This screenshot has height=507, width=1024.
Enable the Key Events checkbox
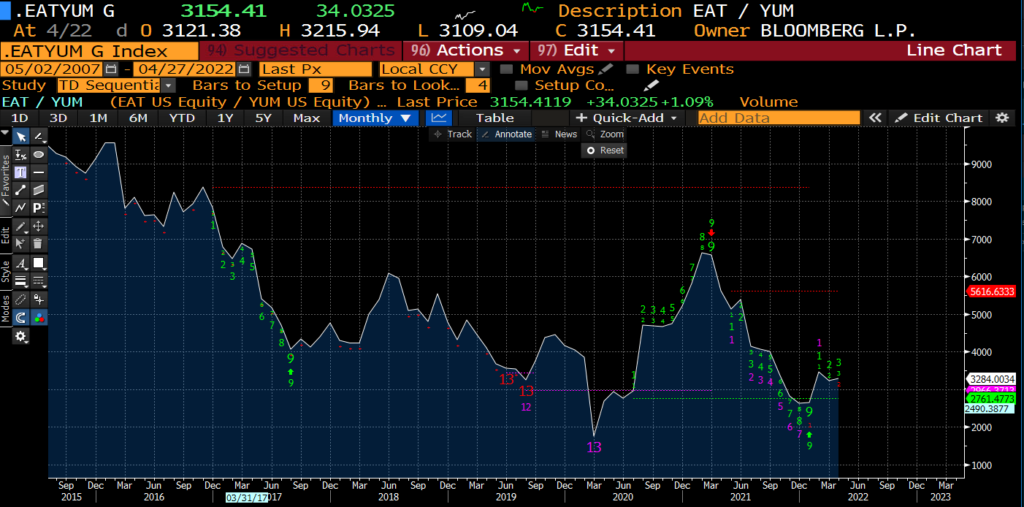[x=632, y=69]
